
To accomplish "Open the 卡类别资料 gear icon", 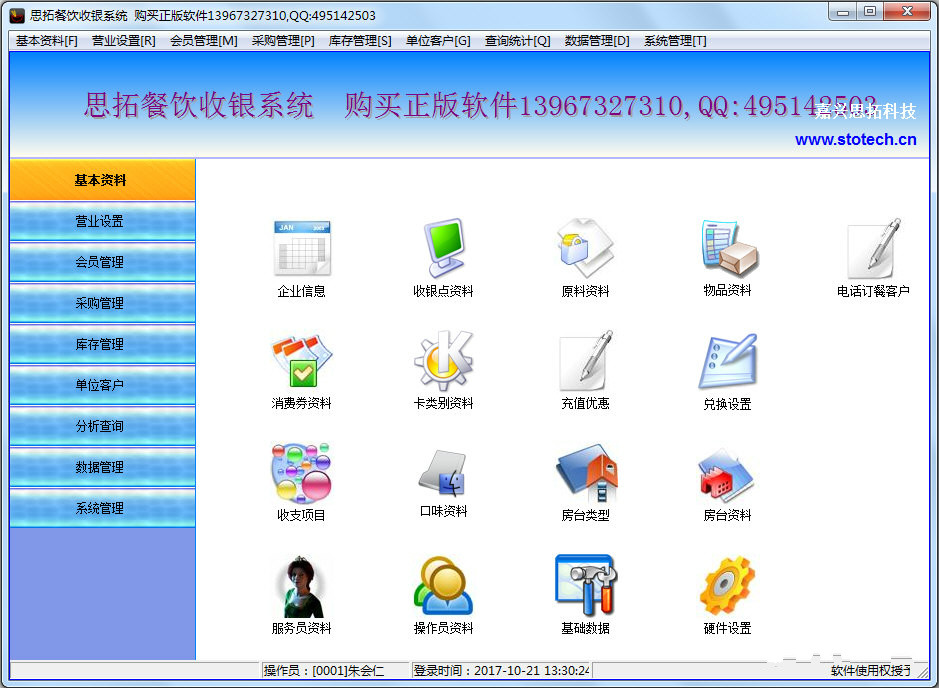I will [x=443, y=360].
